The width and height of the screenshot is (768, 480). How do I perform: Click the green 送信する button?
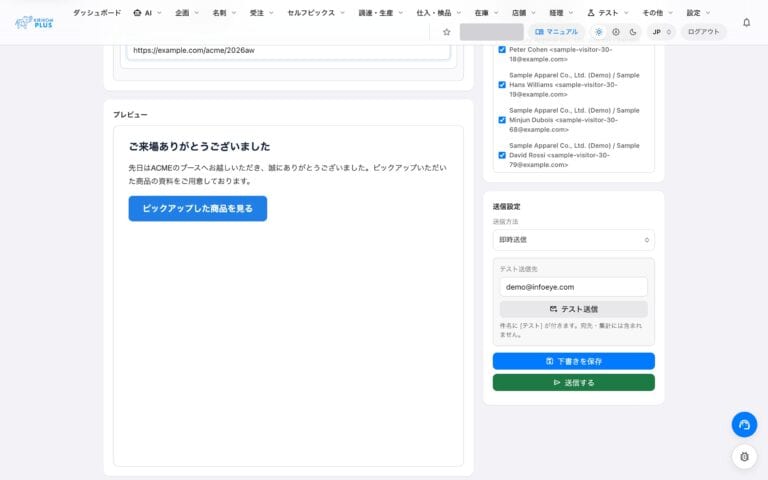[574, 383]
